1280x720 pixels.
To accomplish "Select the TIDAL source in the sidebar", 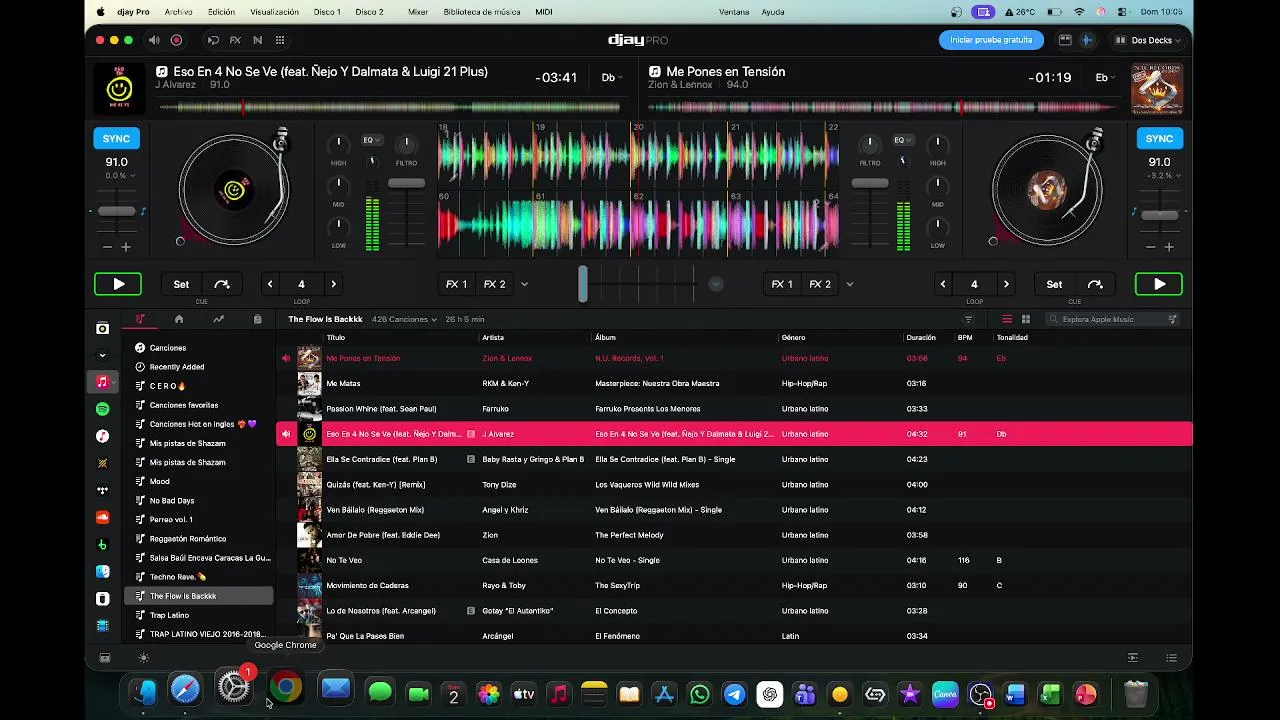I will coord(102,490).
